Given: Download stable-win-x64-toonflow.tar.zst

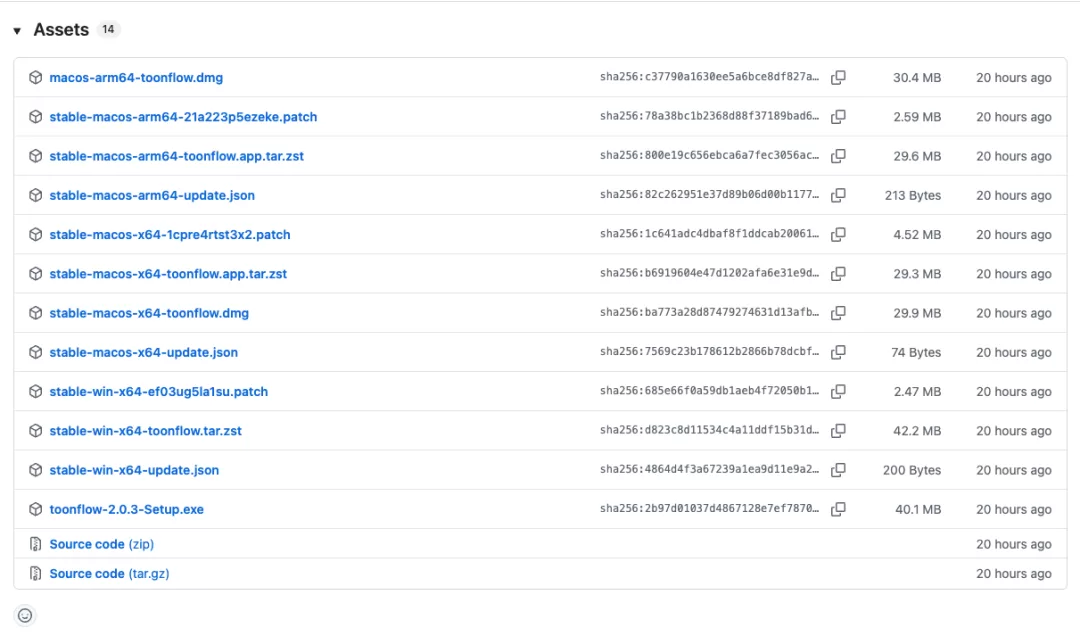Looking at the screenshot, I should (145, 431).
